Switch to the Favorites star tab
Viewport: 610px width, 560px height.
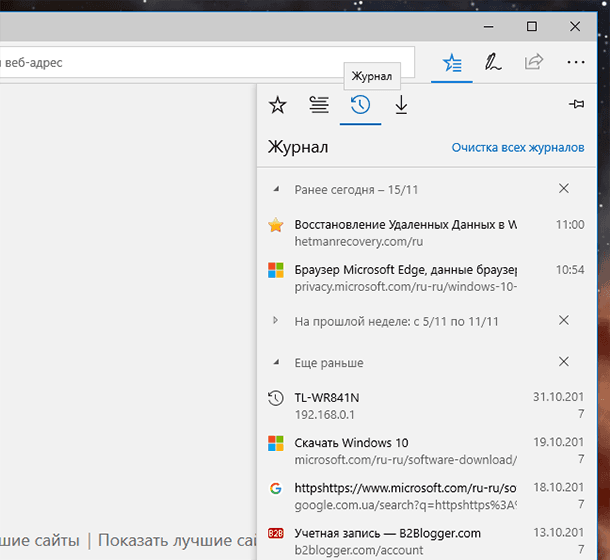coord(277,105)
